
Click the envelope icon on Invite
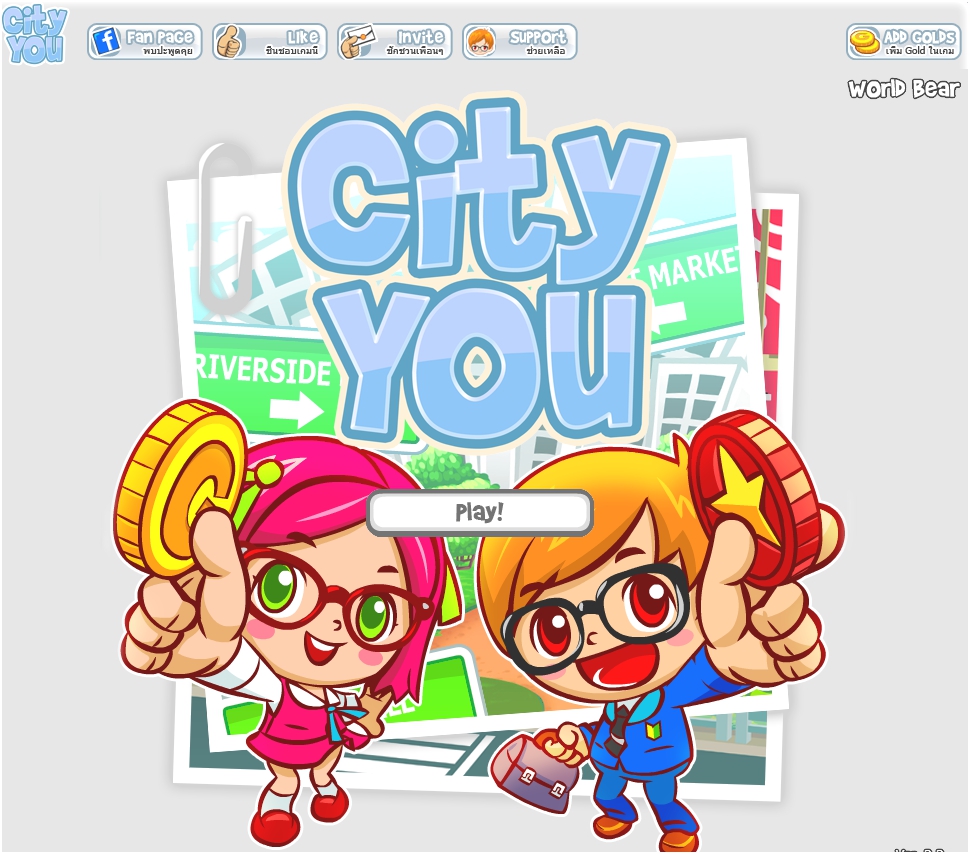pyautogui.click(x=358, y=41)
